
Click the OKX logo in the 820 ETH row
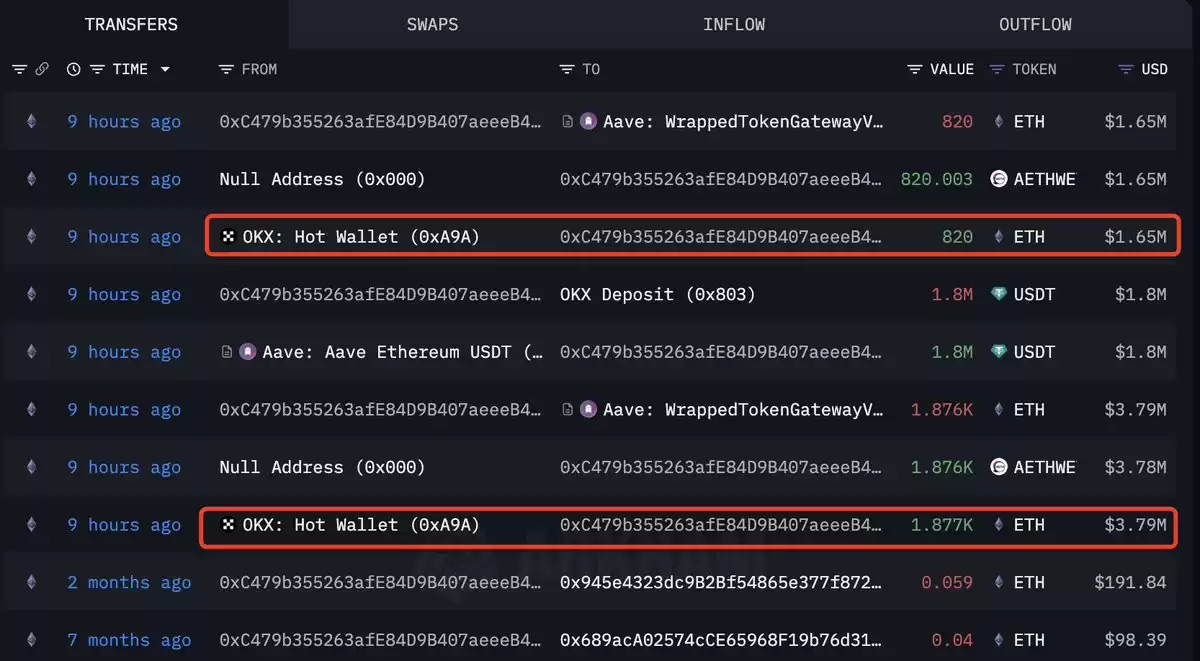229,237
